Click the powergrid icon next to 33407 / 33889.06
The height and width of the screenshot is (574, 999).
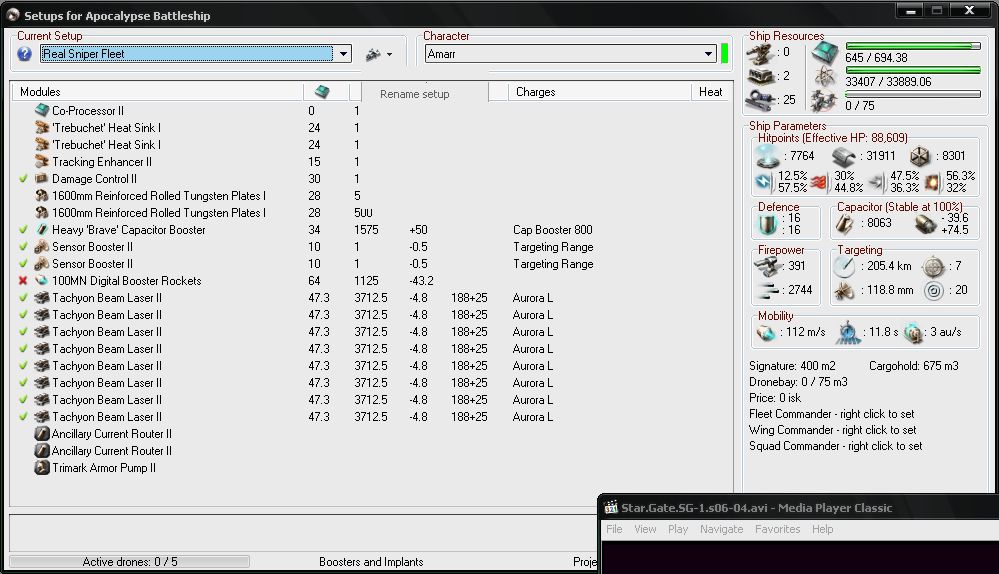click(x=825, y=77)
